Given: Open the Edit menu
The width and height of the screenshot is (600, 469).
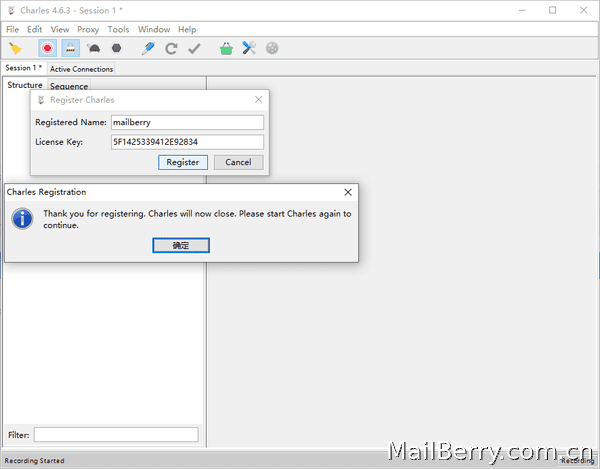Looking at the screenshot, I should 34,29.
